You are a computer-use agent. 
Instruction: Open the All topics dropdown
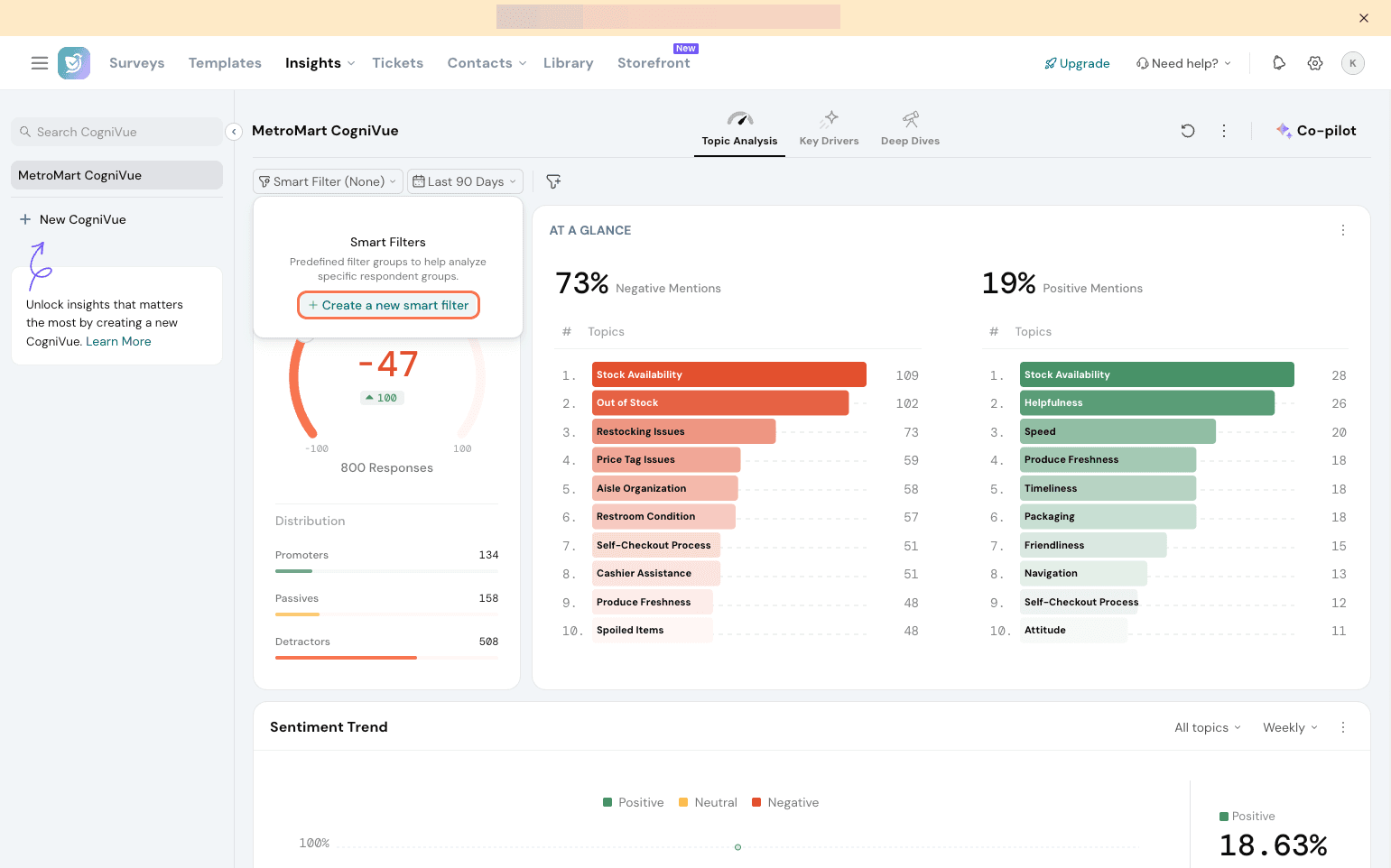point(1207,727)
